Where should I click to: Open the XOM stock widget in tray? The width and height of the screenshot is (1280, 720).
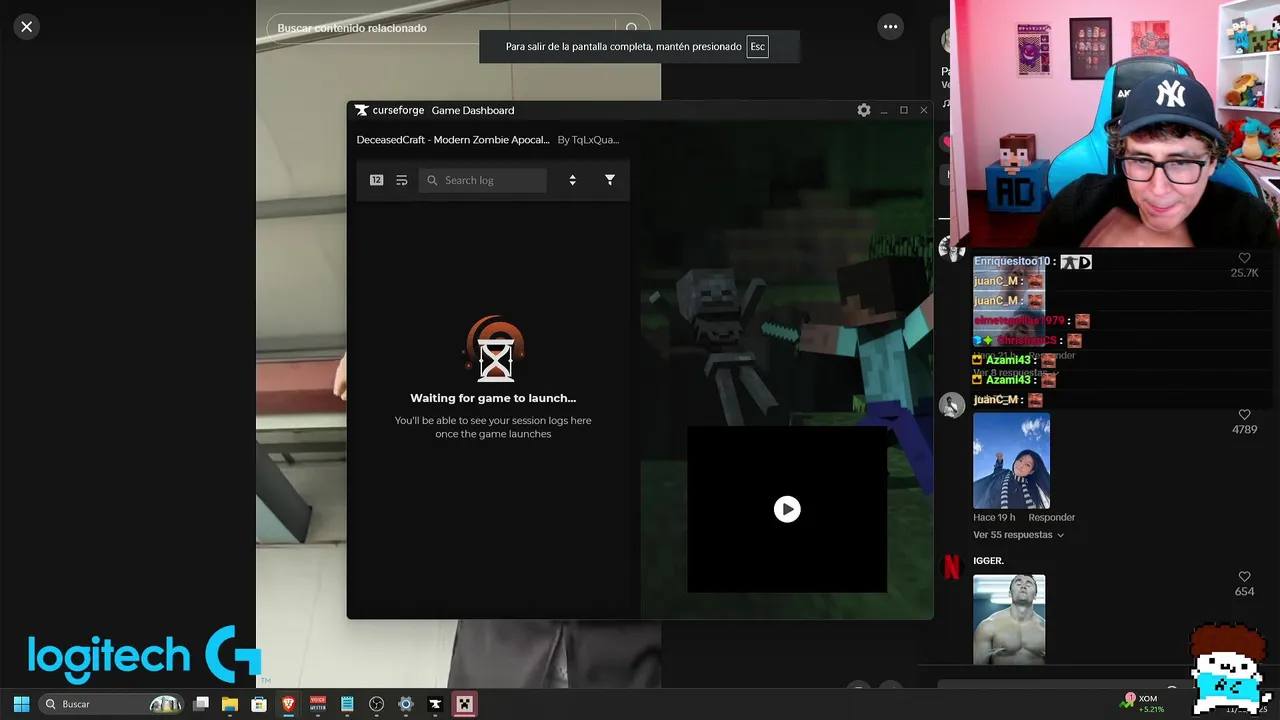coord(1144,703)
